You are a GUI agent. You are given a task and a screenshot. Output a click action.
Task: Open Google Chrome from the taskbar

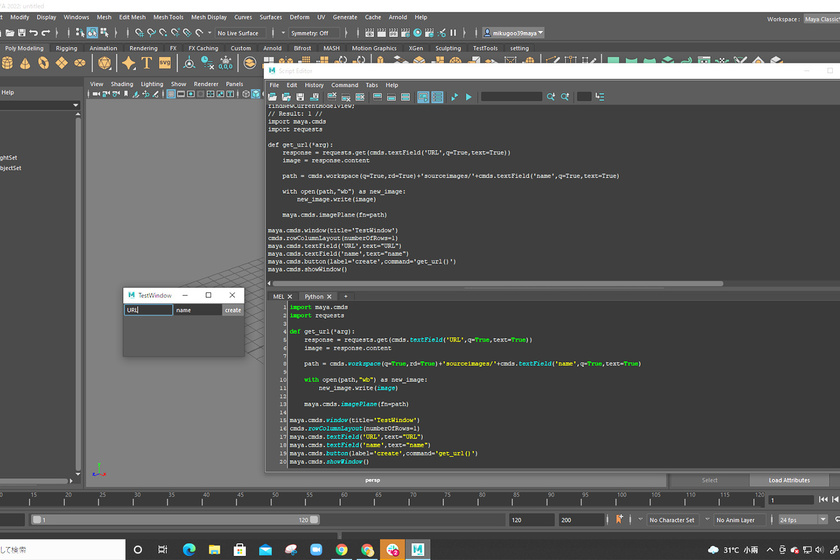[x=342, y=549]
